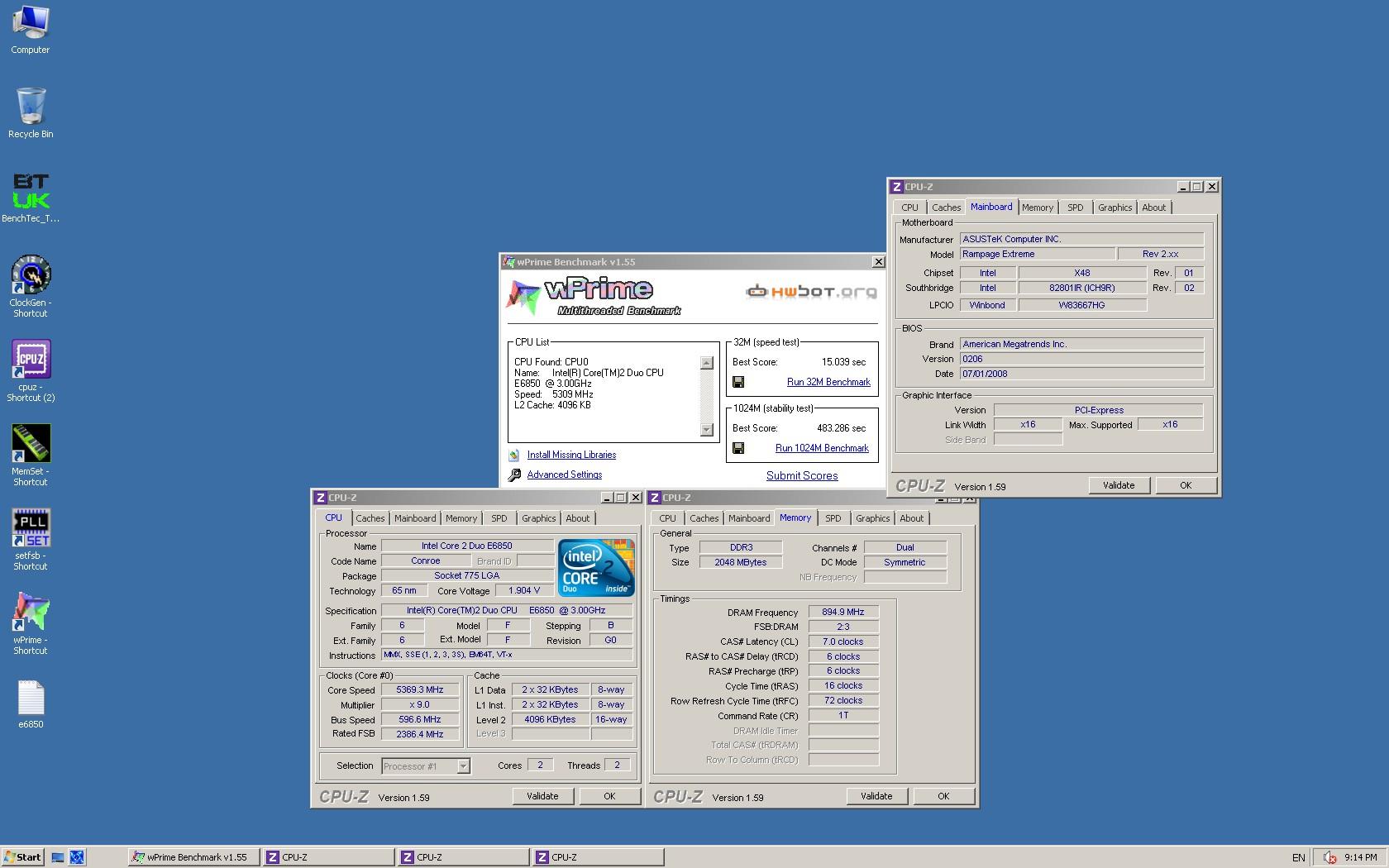The image size is (1389, 868).
Task: Open the Start menu
Action: pos(22,857)
